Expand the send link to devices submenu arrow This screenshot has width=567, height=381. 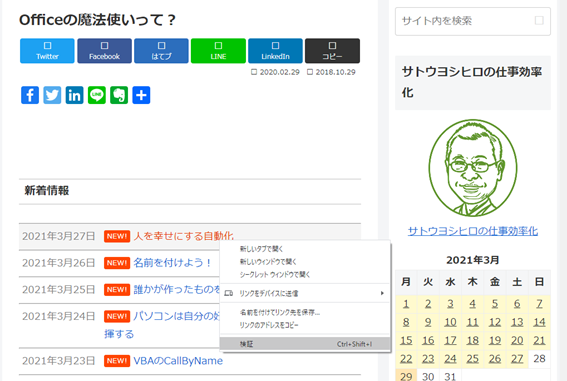tap(382, 293)
